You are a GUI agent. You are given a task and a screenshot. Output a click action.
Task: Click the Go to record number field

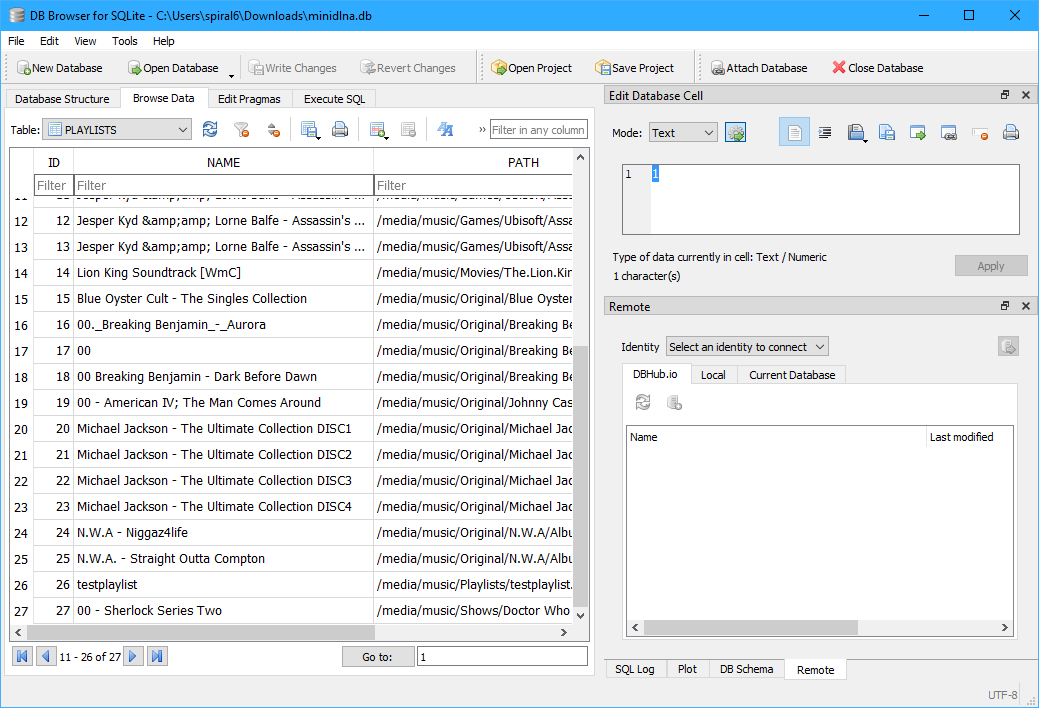pos(502,656)
